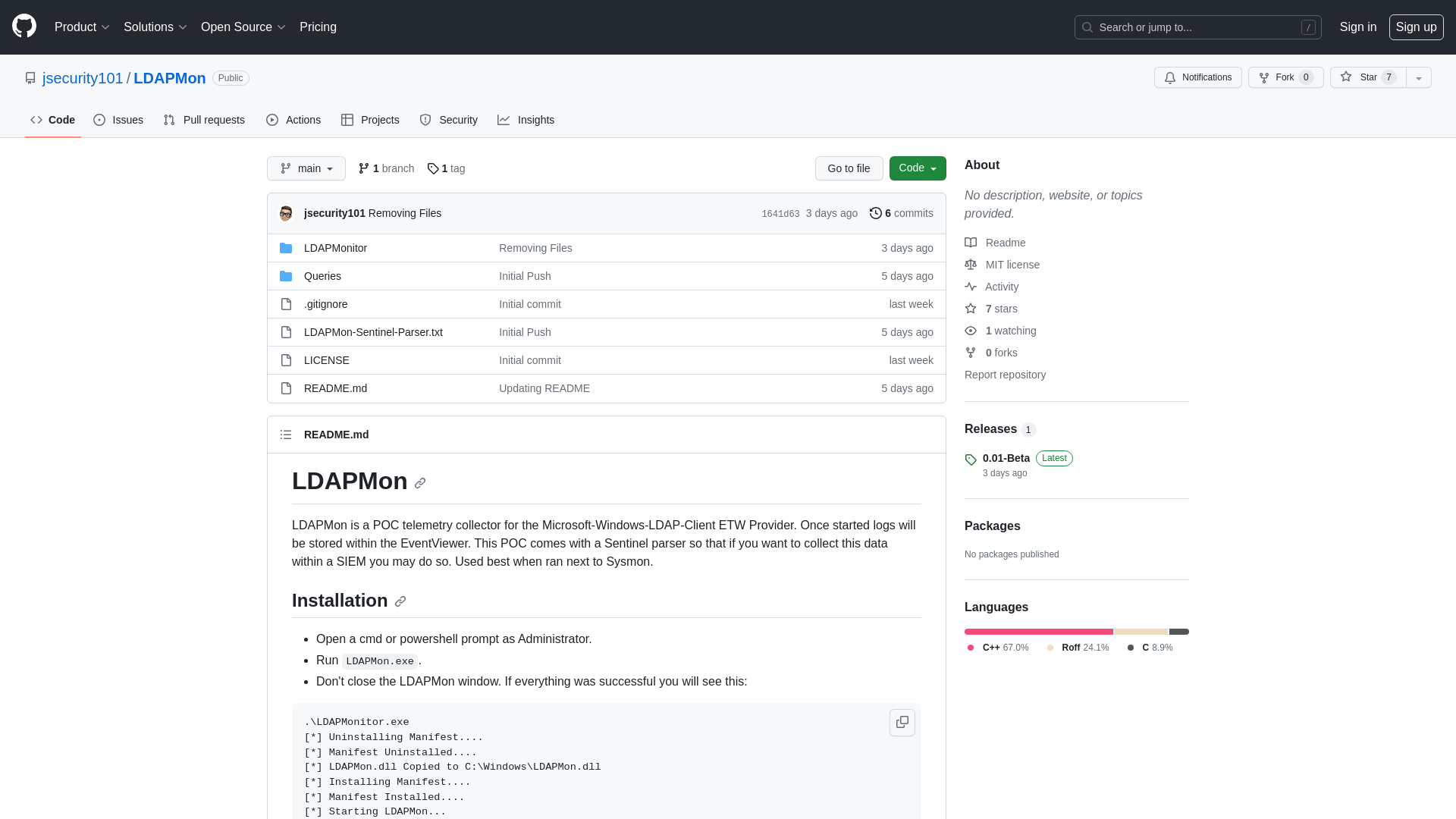The image size is (1456, 819).
Task: Focus the Search or jump to field
Action: pyautogui.click(x=1197, y=27)
